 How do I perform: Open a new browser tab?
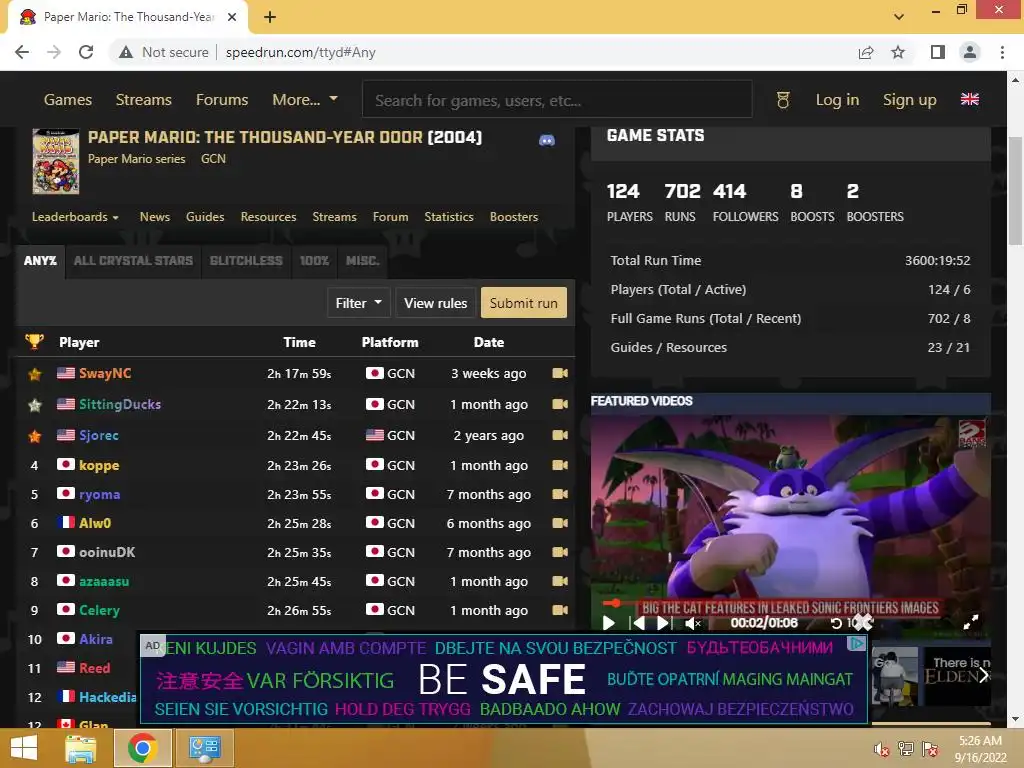coord(270,18)
